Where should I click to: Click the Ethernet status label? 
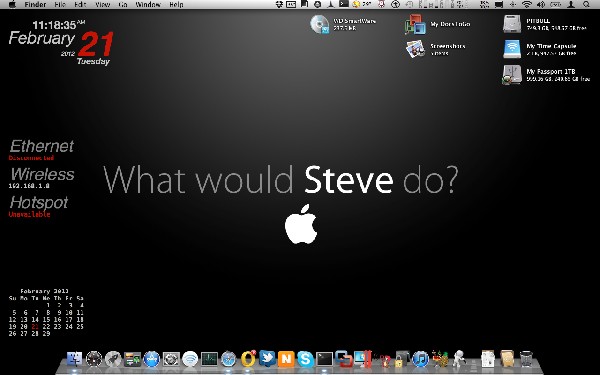click(42, 146)
